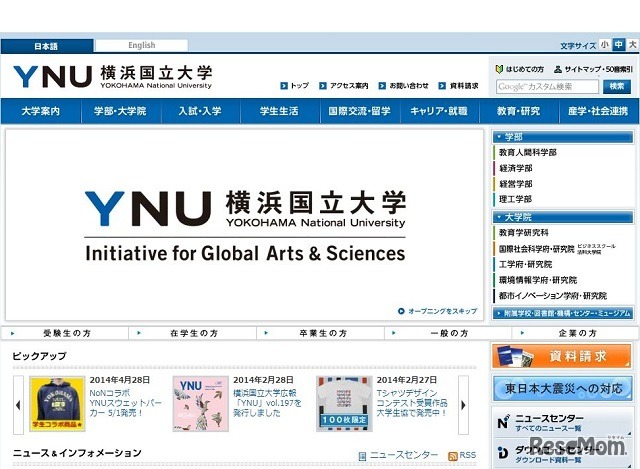Image resolution: width=640 pixels, height=469 pixels.
Task: Click the central YNU banner image
Action: pyautogui.click(x=245, y=225)
